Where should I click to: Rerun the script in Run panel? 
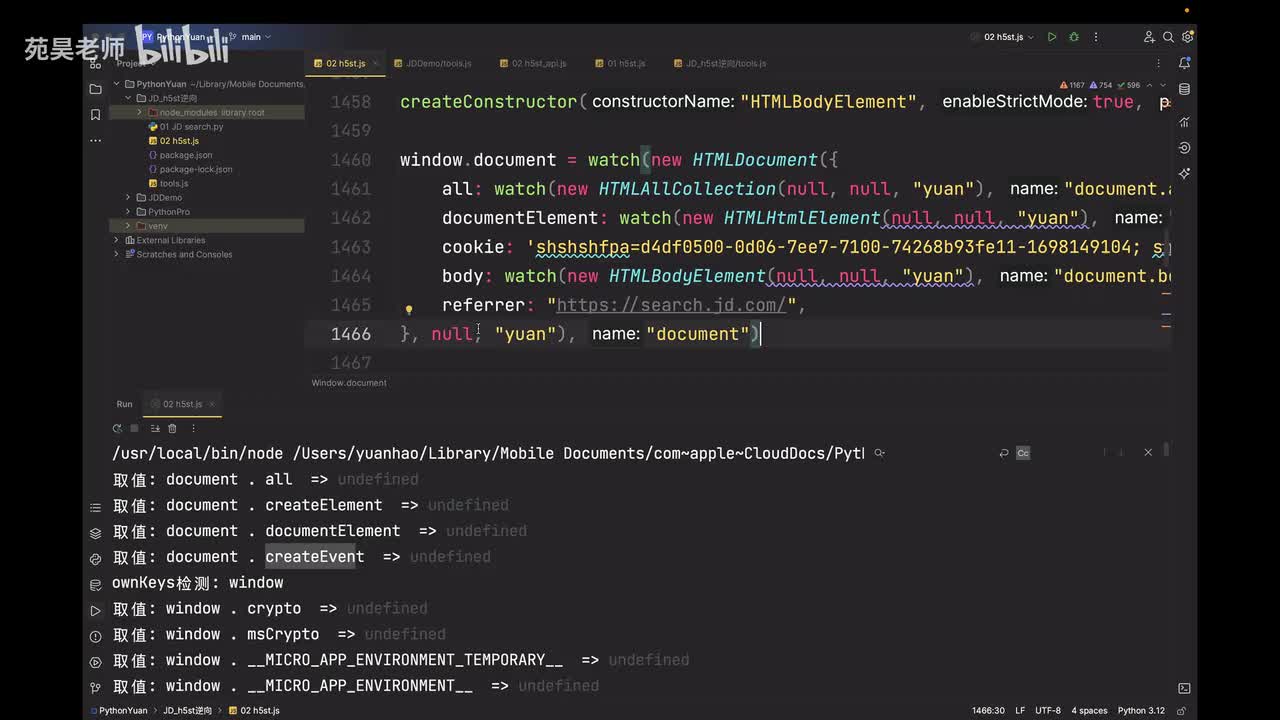(x=116, y=428)
